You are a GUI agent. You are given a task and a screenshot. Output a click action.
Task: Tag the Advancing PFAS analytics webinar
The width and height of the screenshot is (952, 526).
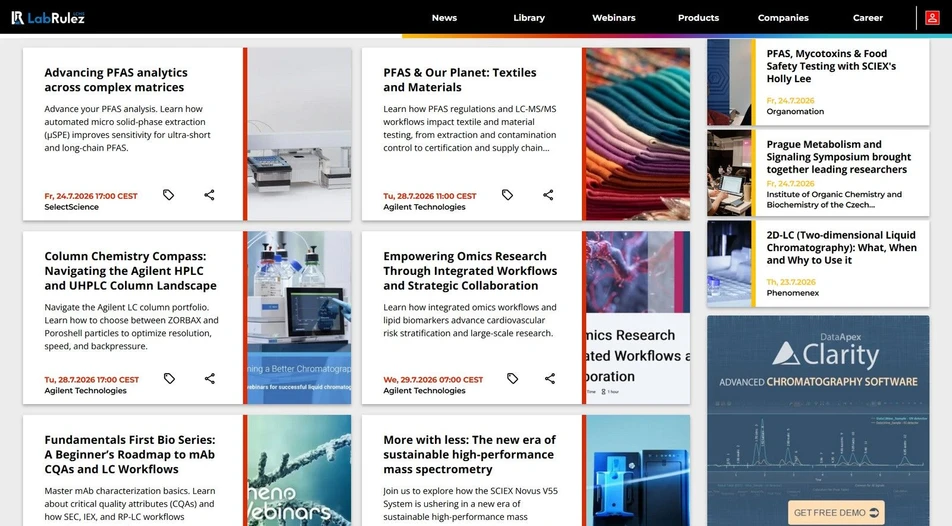169,195
